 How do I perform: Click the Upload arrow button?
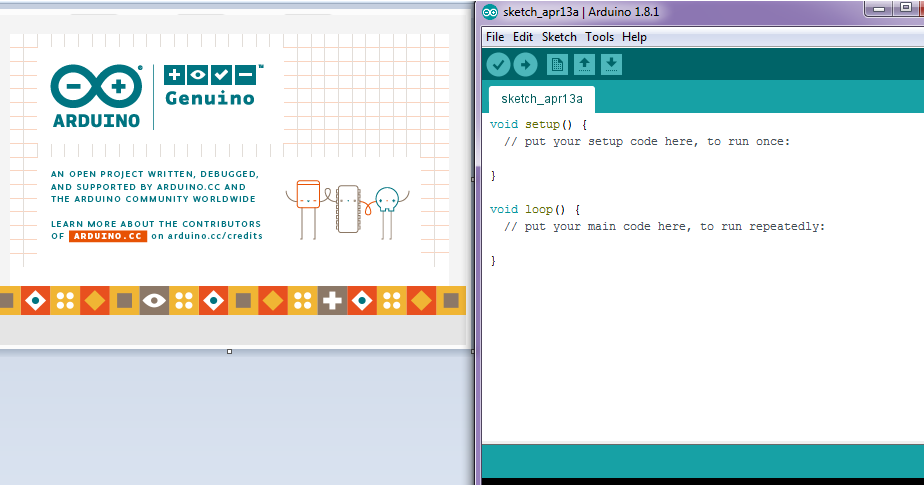tap(525, 65)
